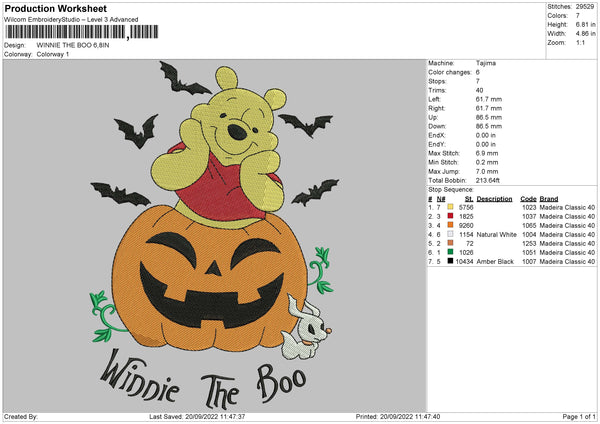The width and height of the screenshot is (600, 424).
Task: Click the "Right:" label
Action: tap(437, 108)
